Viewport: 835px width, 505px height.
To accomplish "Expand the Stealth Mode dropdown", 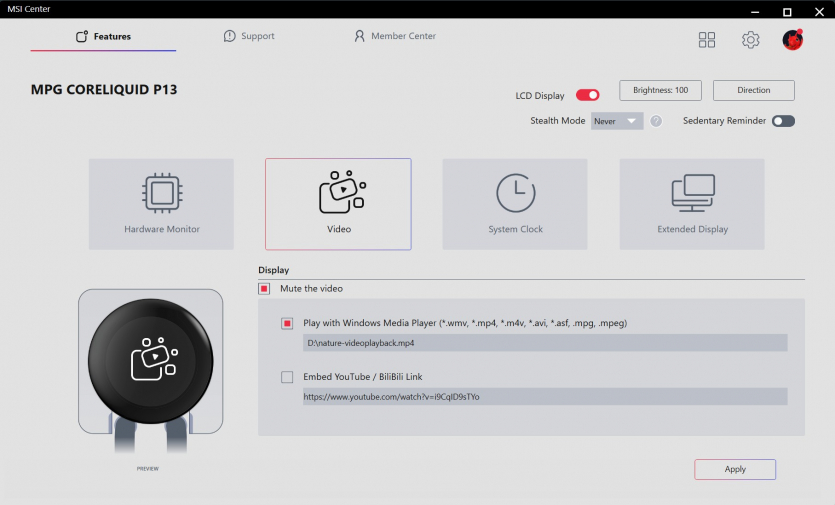I will coord(617,121).
